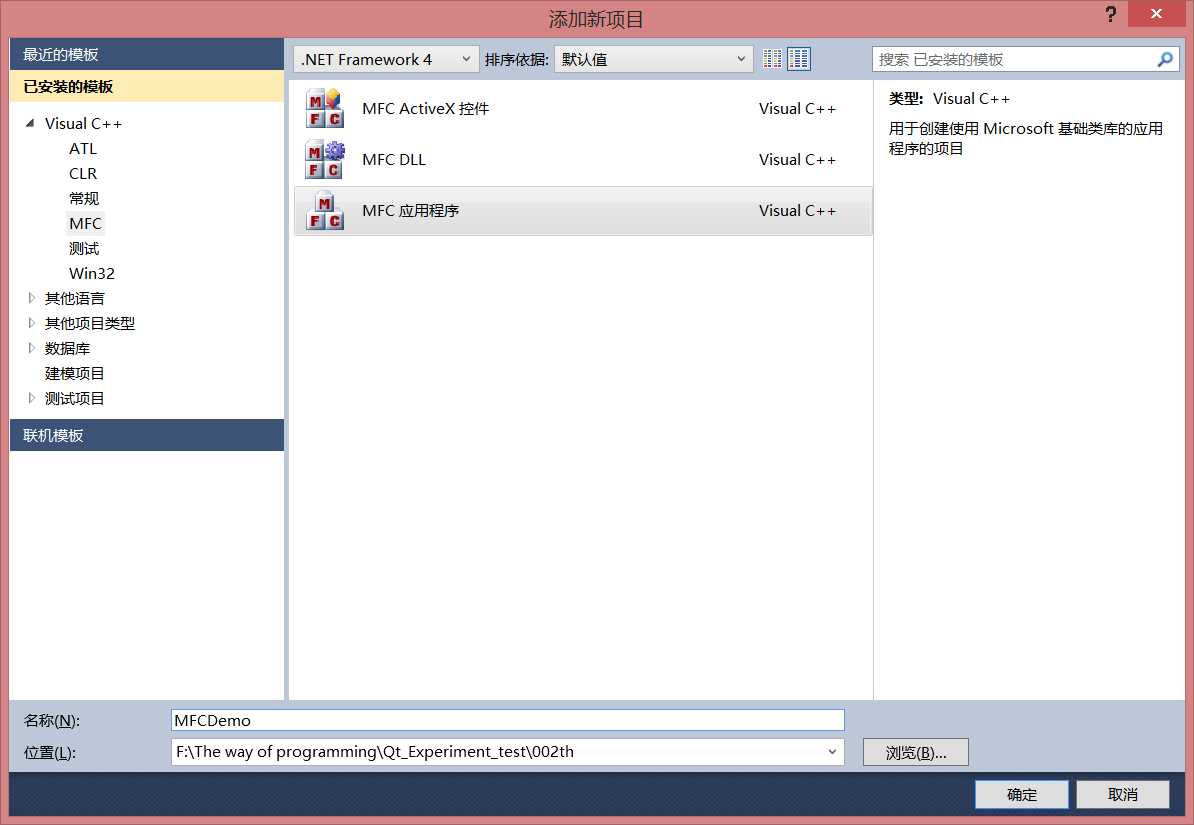This screenshot has width=1194, height=825.
Task: Select the 数据库 tree label
Action: coord(67,348)
